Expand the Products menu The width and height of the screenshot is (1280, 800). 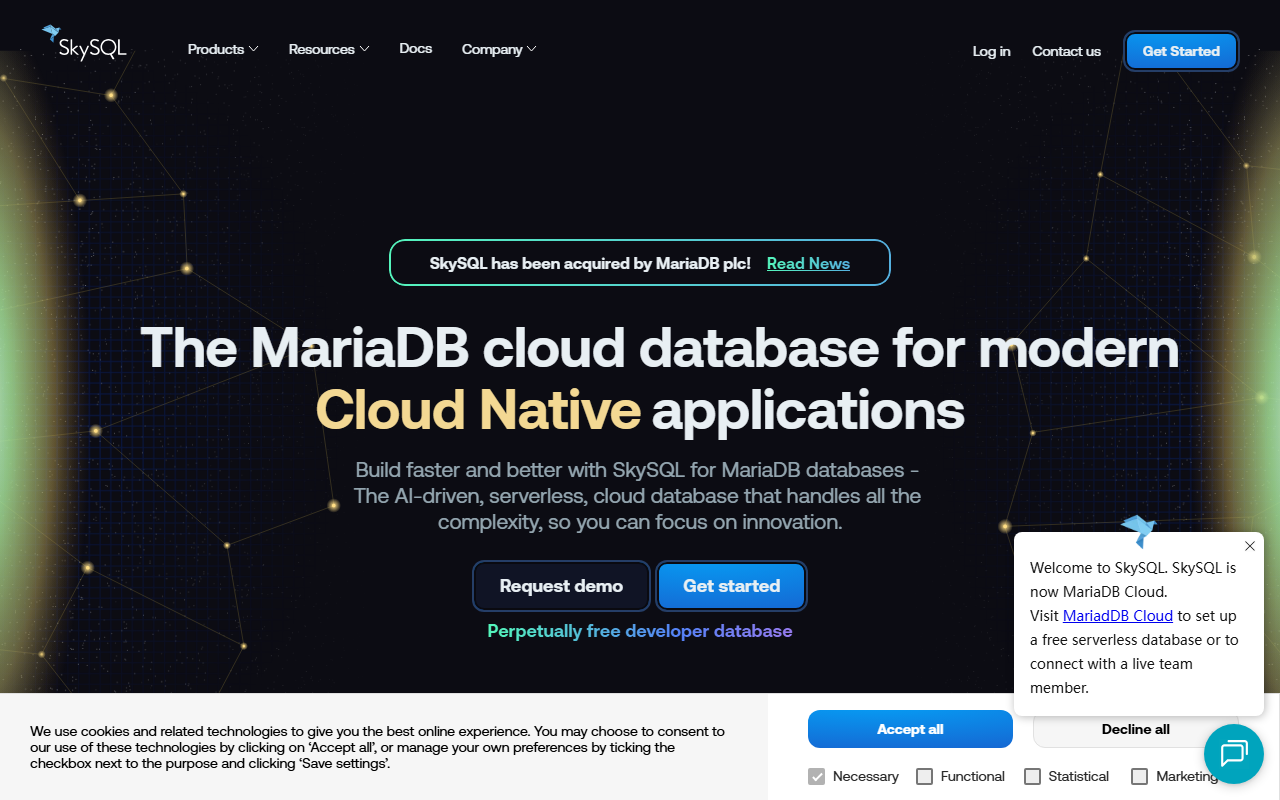(x=223, y=49)
